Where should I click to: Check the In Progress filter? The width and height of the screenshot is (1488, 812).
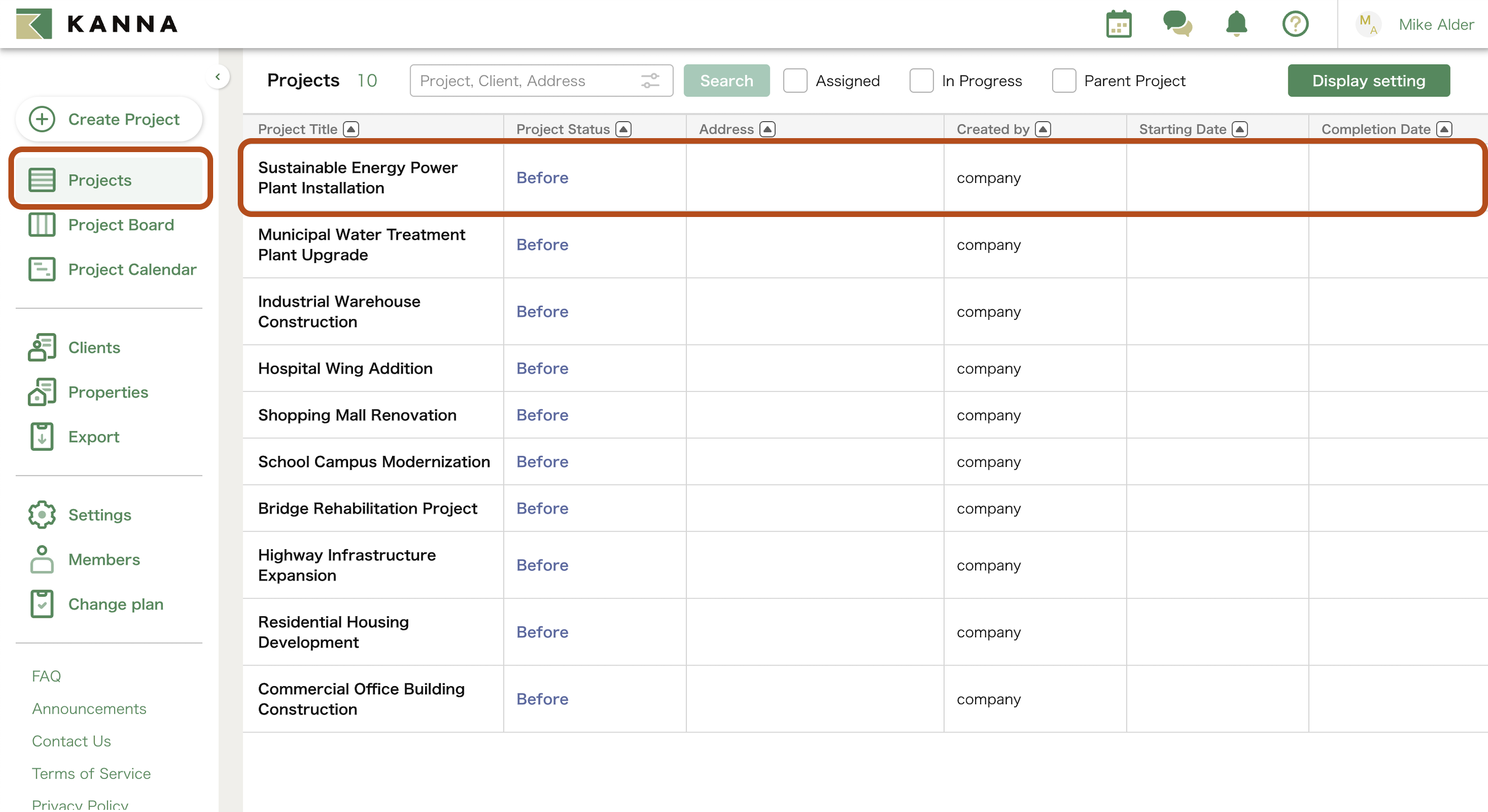921,81
